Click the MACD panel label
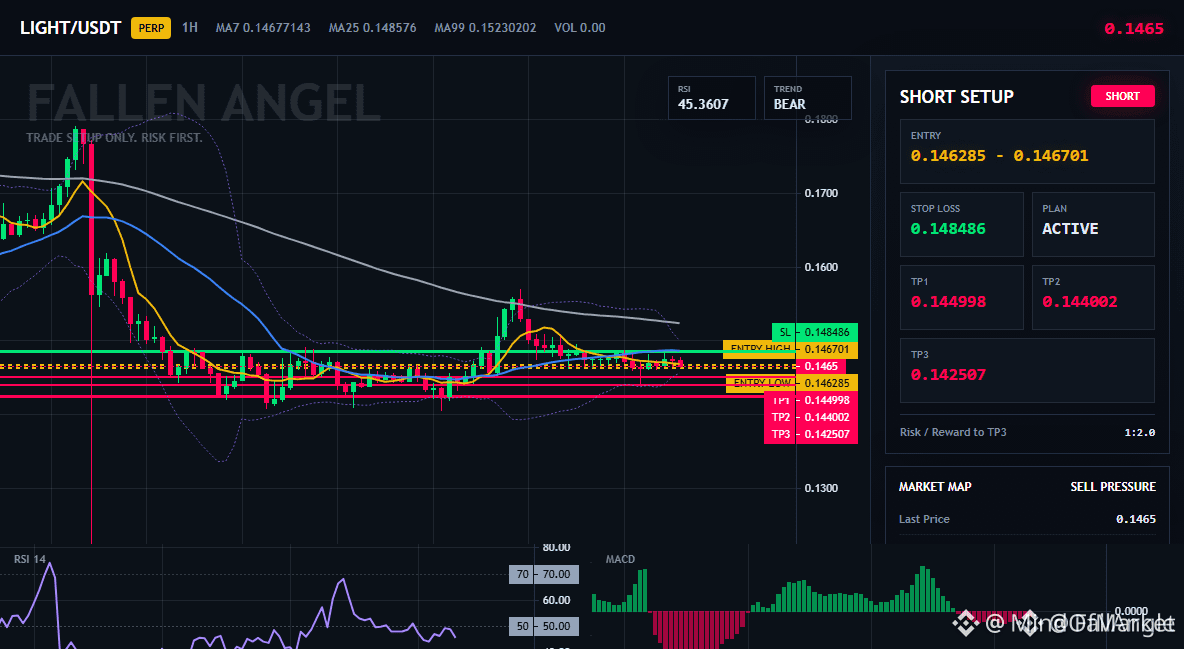 (x=620, y=559)
